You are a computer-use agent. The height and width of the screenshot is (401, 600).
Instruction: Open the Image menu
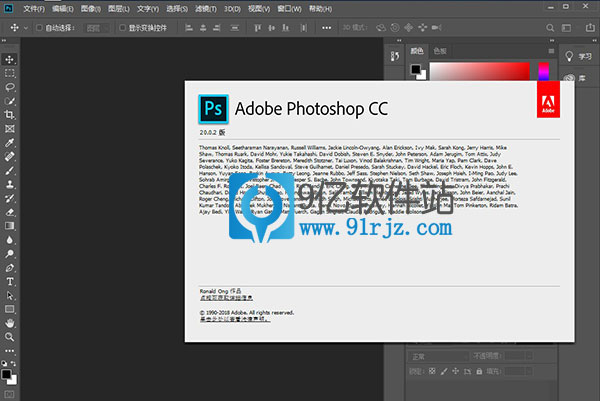click(x=91, y=8)
